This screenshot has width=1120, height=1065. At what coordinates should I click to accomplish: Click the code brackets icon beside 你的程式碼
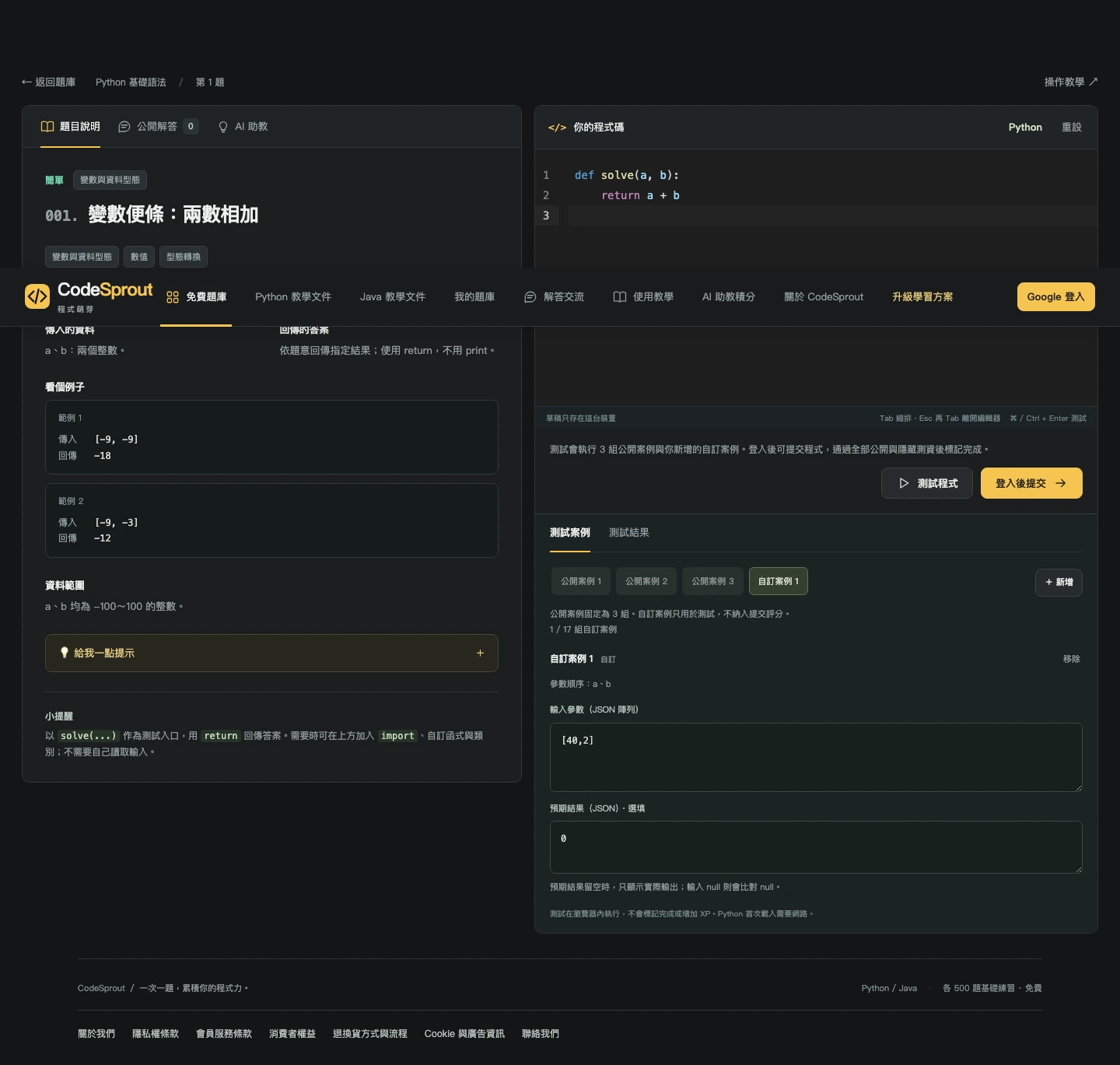click(x=557, y=127)
